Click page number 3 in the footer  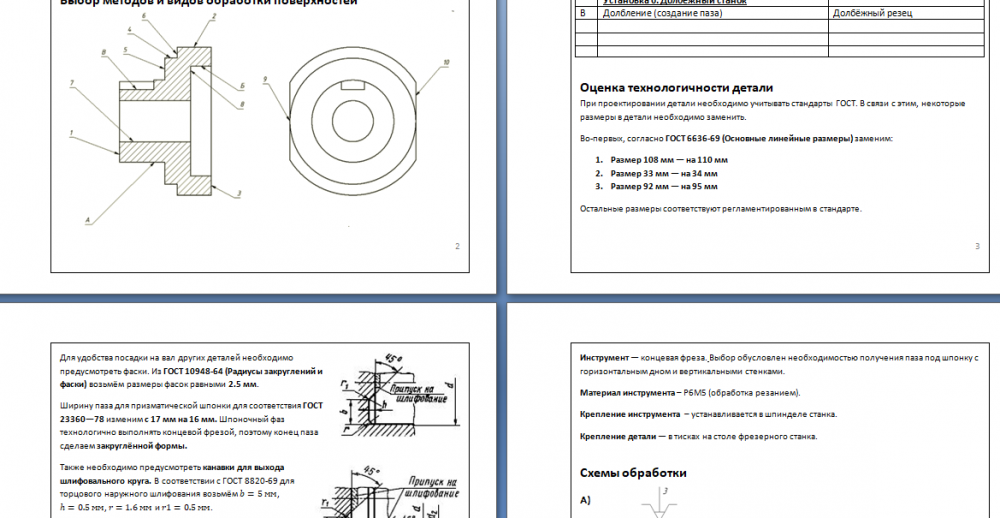(977, 246)
